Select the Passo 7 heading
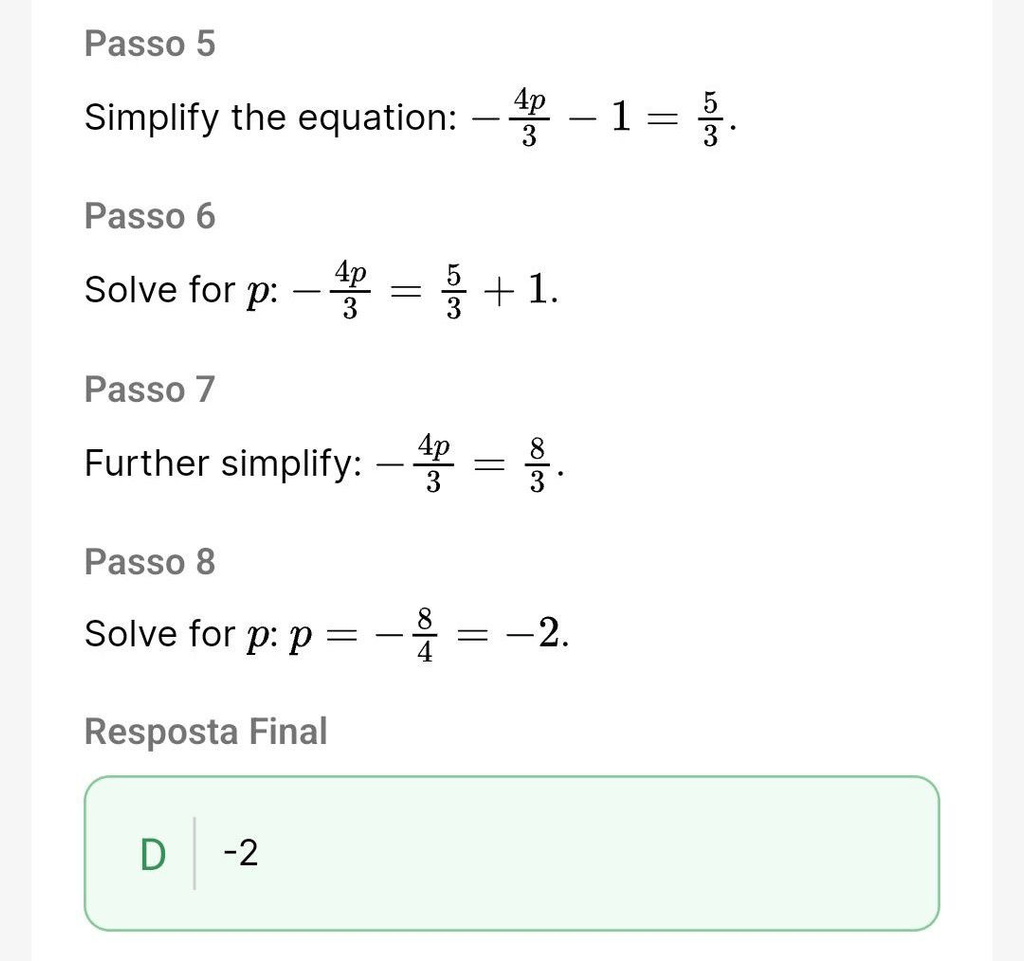1024x961 pixels. 150,389
